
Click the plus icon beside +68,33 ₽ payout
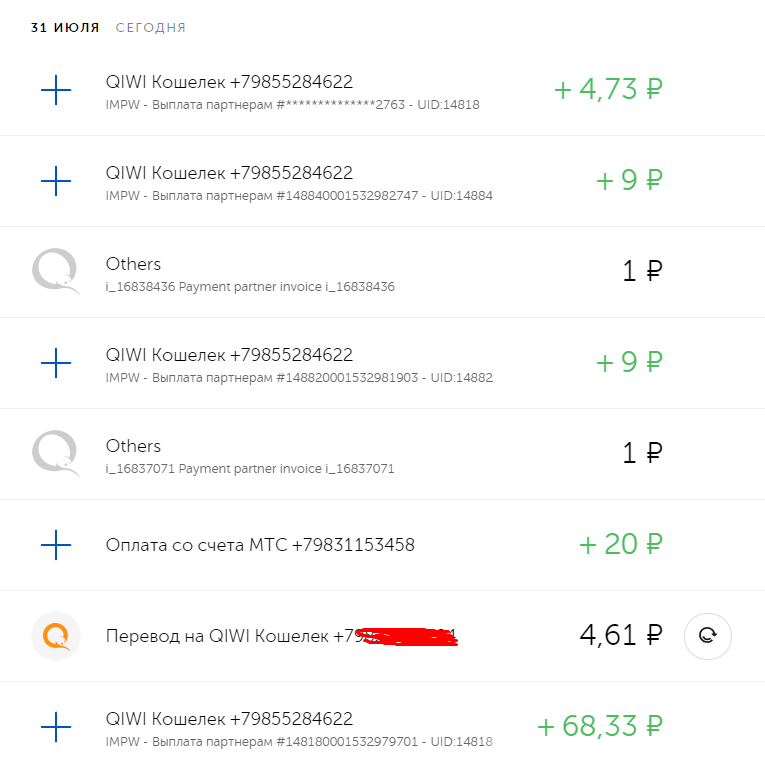click(56, 727)
